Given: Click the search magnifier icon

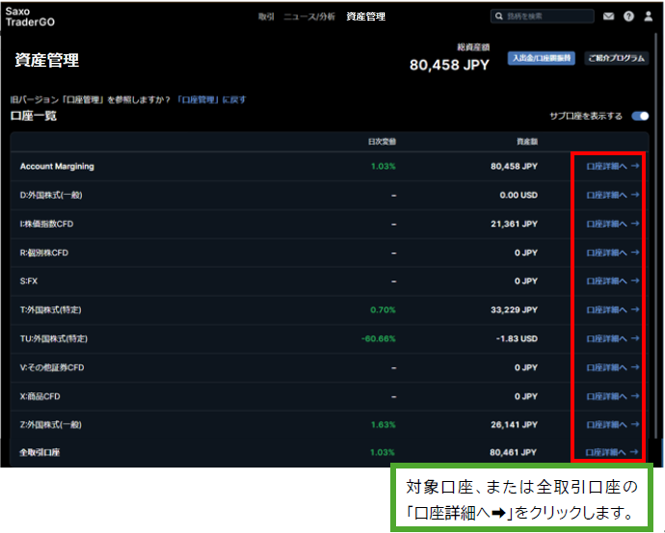Looking at the screenshot, I should (x=499, y=16).
